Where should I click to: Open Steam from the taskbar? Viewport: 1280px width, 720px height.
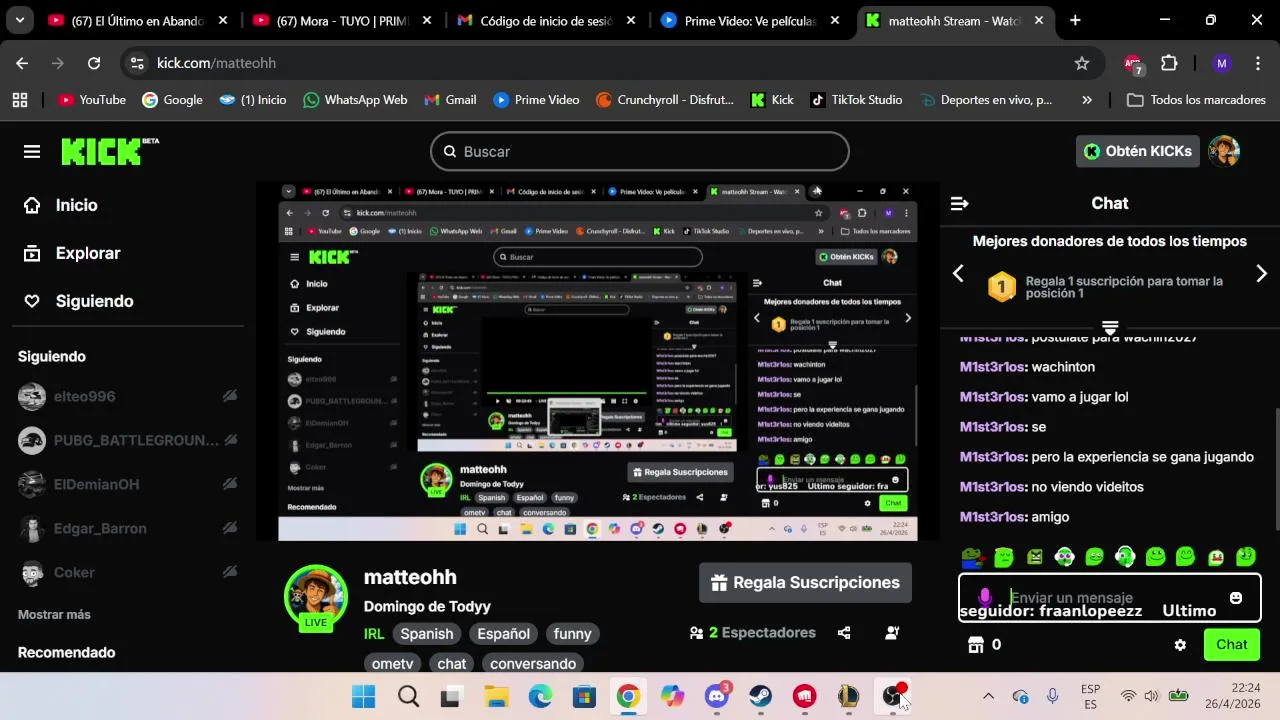point(761,696)
